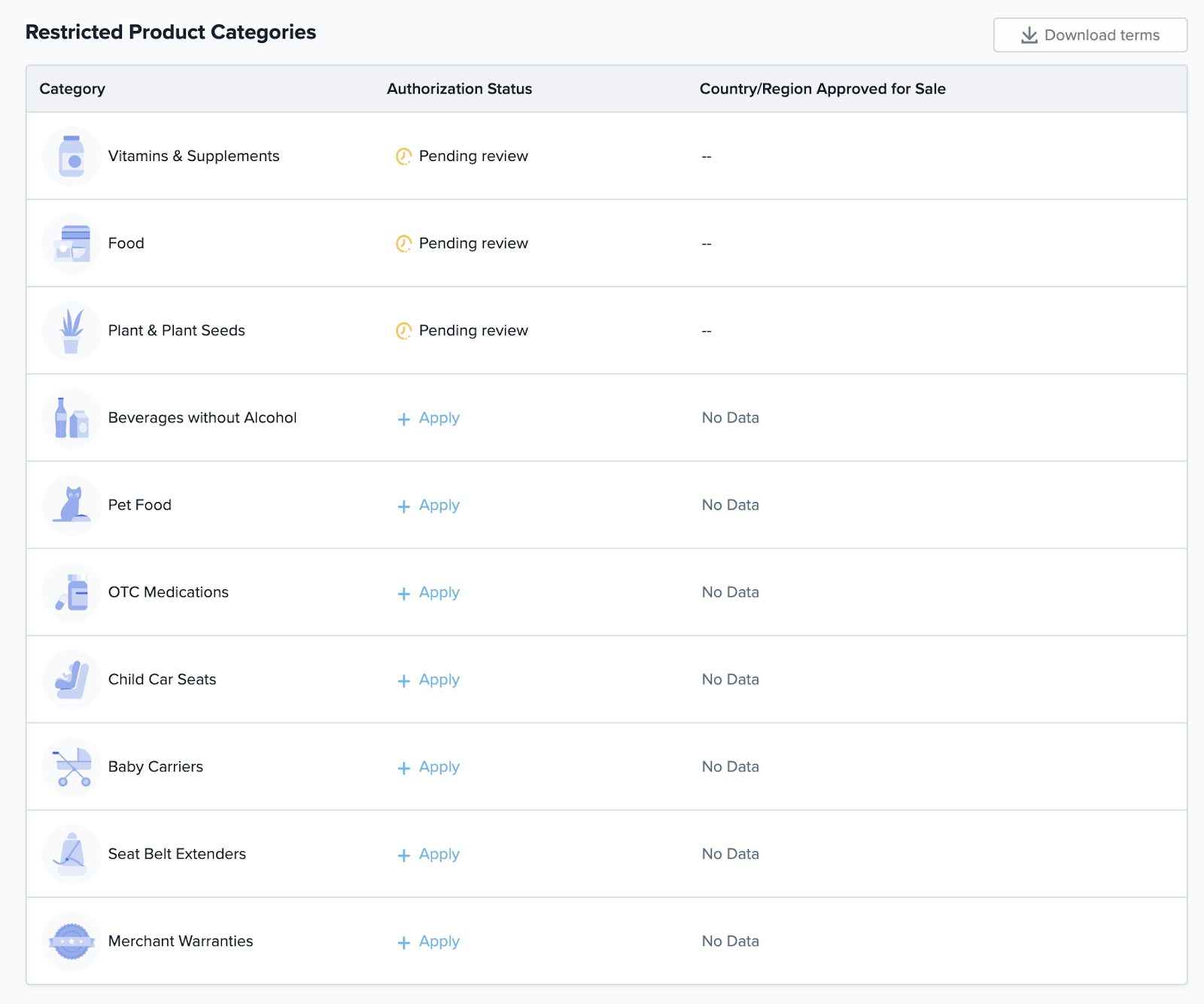Click the Vitamins & Supplements bottle icon
Image resolution: width=1204 pixels, height=1004 pixels.
click(71, 157)
